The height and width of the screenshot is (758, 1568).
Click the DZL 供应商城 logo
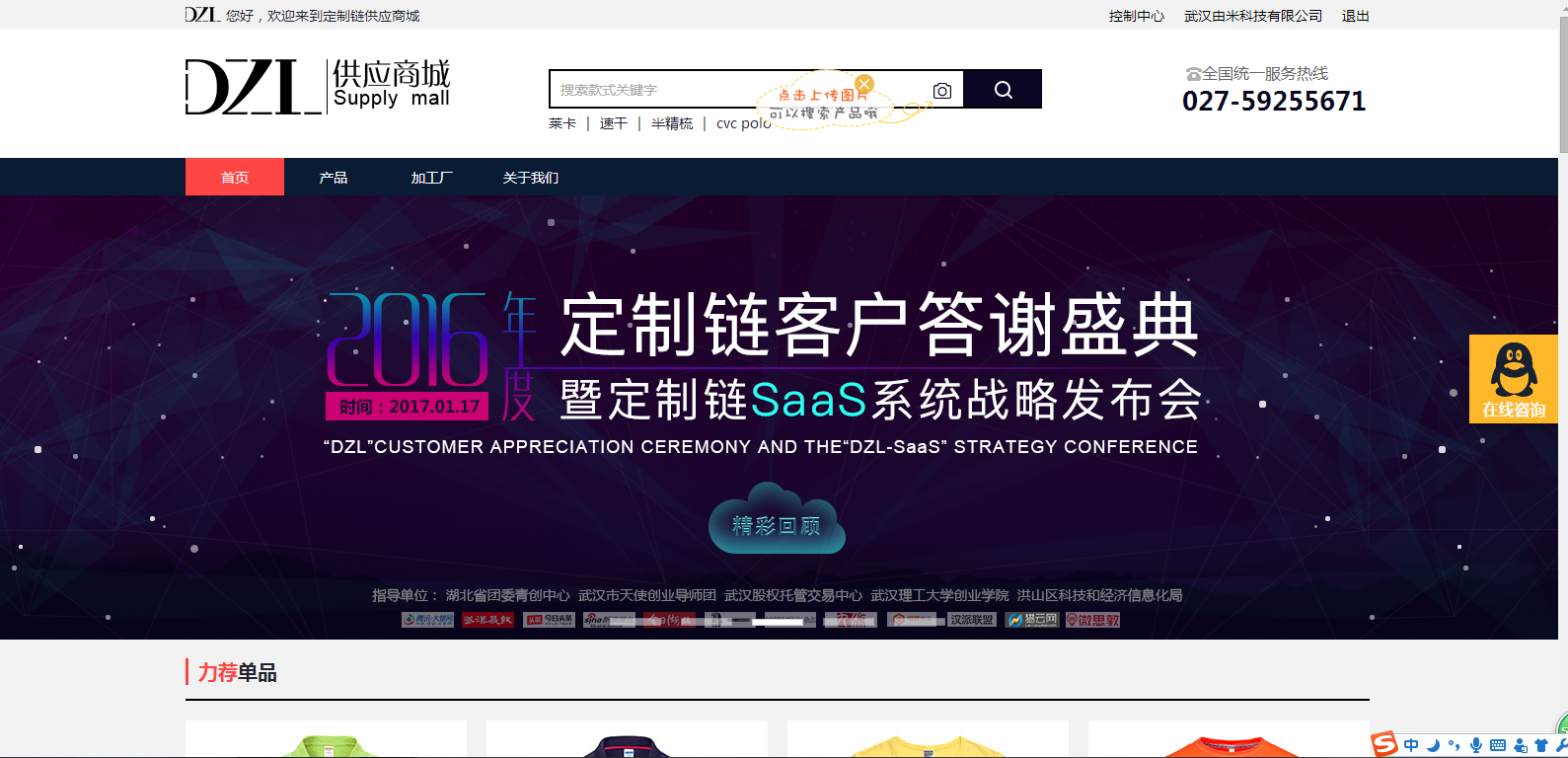[318, 87]
